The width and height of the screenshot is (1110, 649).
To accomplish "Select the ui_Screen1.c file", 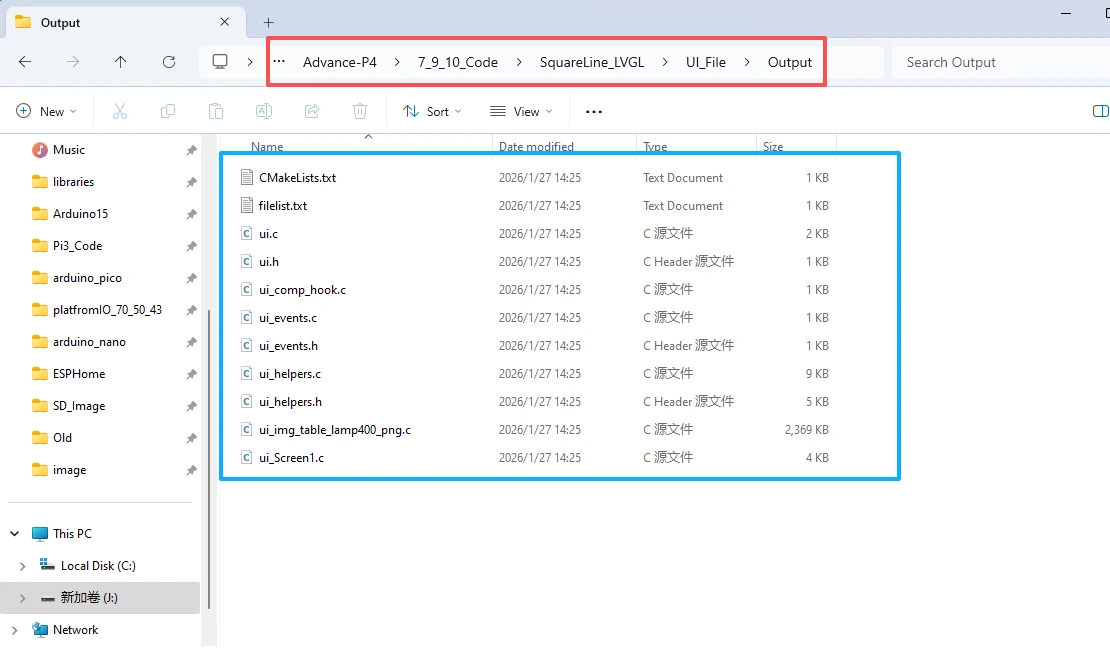I will pyautogui.click(x=291, y=458).
